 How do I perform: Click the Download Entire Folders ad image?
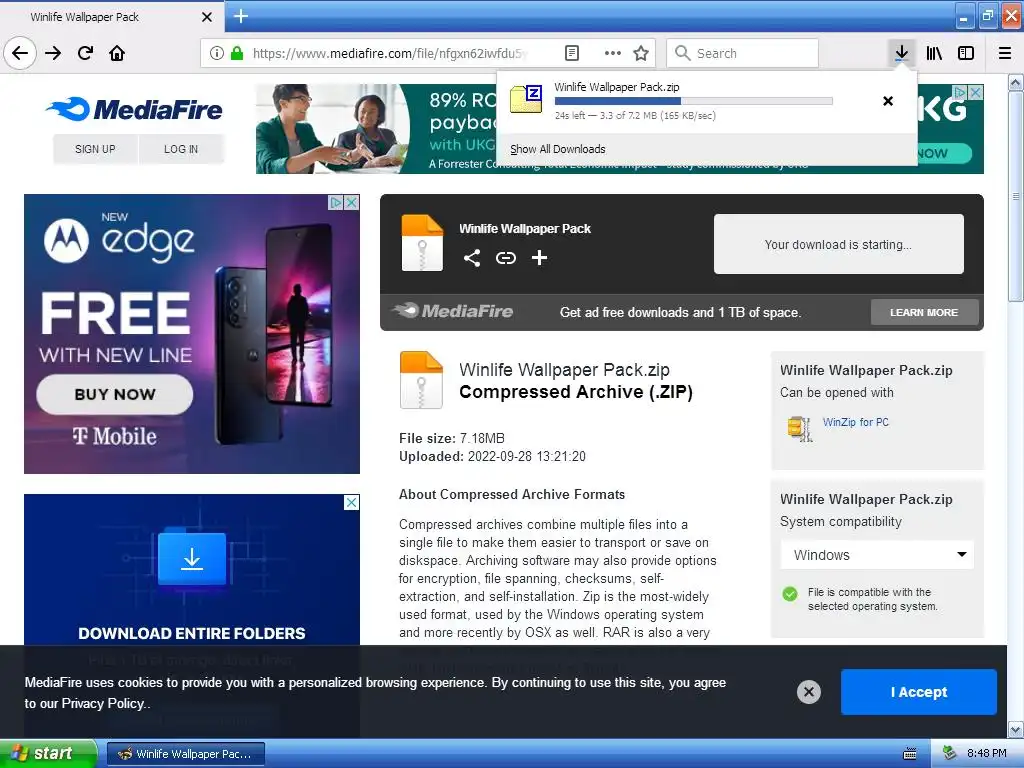click(192, 570)
